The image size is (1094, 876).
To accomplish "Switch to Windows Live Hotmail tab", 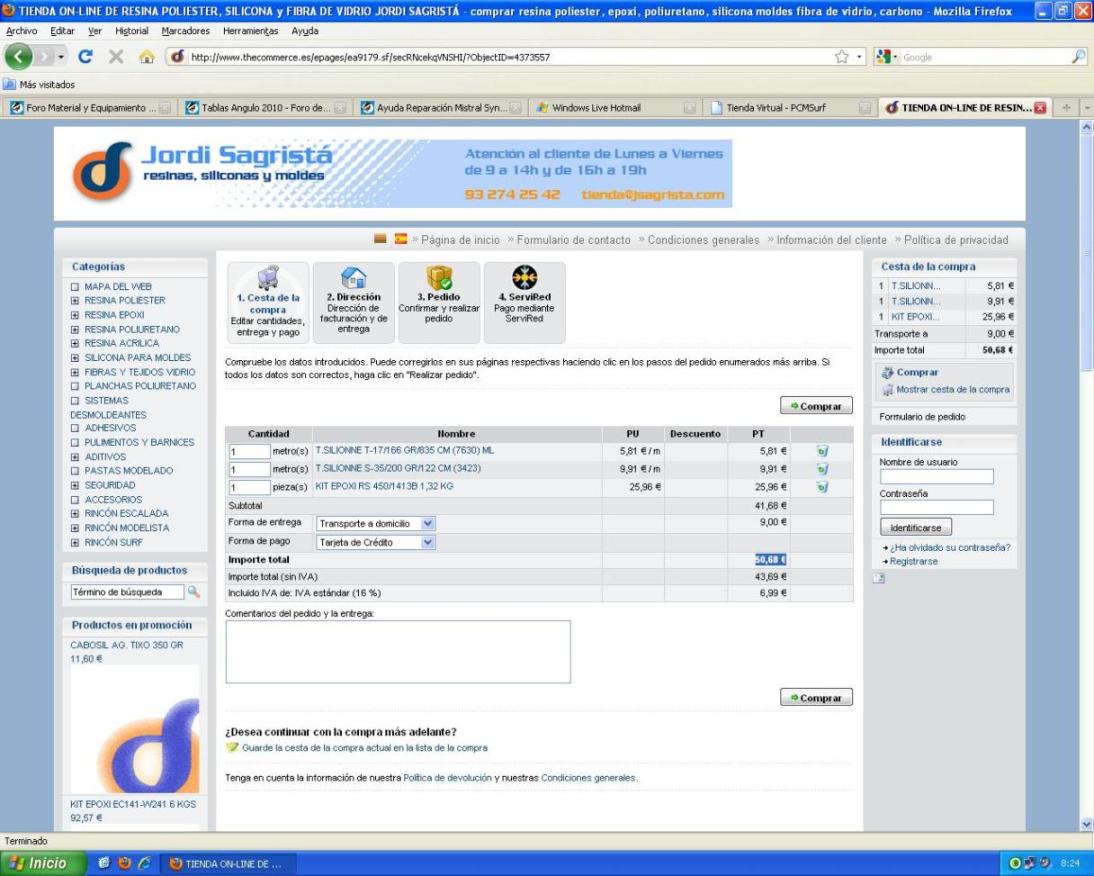I will (614, 107).
